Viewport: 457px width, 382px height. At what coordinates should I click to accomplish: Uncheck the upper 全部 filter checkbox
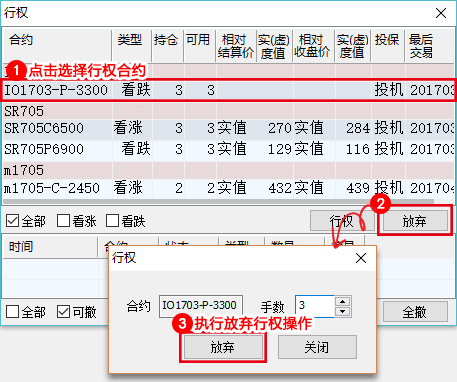pos(12,221)
